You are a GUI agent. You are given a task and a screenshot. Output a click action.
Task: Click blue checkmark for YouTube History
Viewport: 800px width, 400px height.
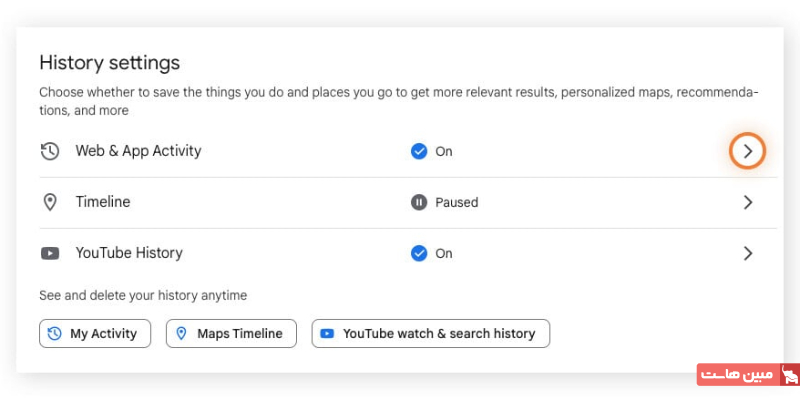[x=419, y=253]
